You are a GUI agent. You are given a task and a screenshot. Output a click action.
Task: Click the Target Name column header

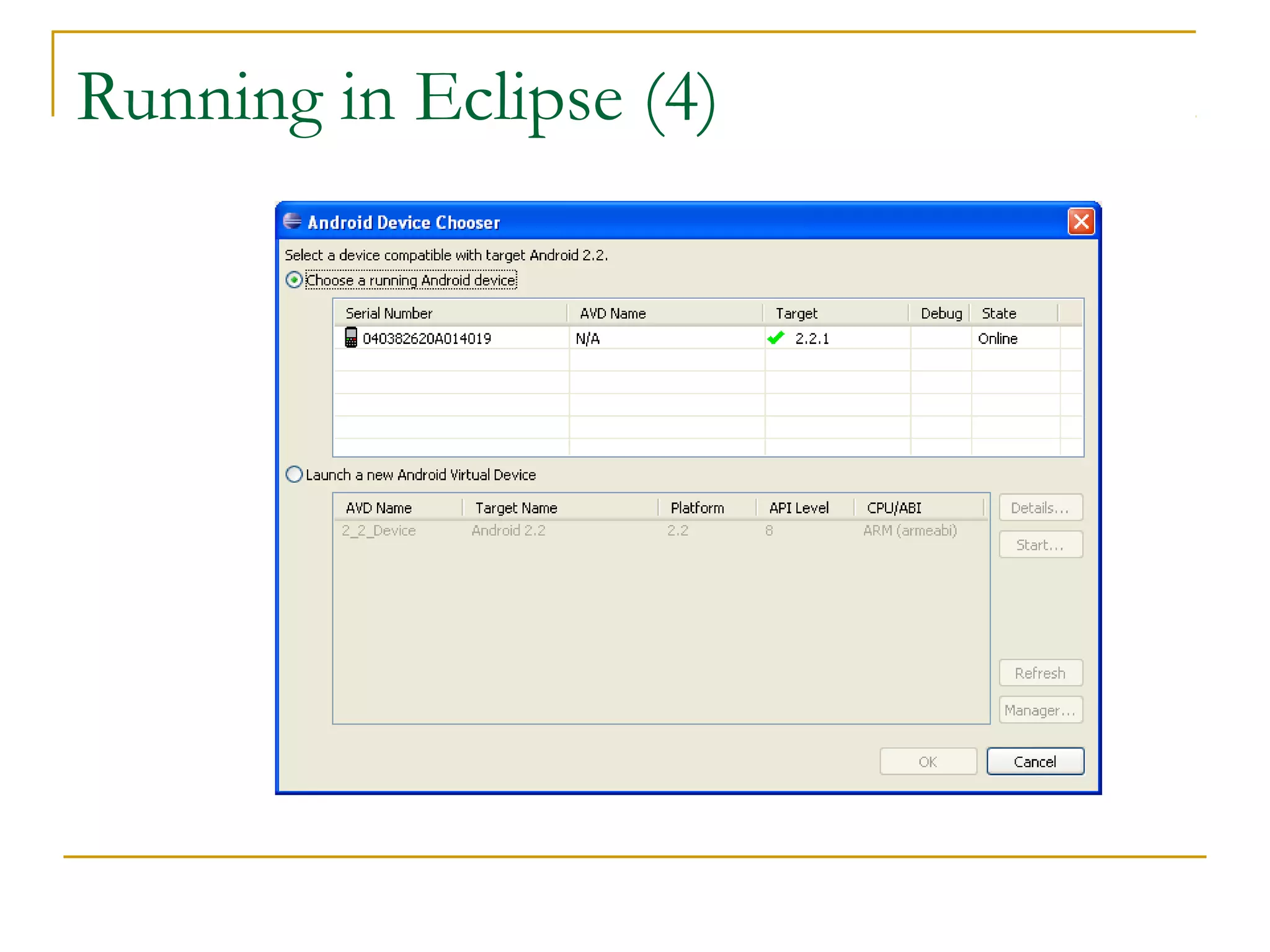561,508
